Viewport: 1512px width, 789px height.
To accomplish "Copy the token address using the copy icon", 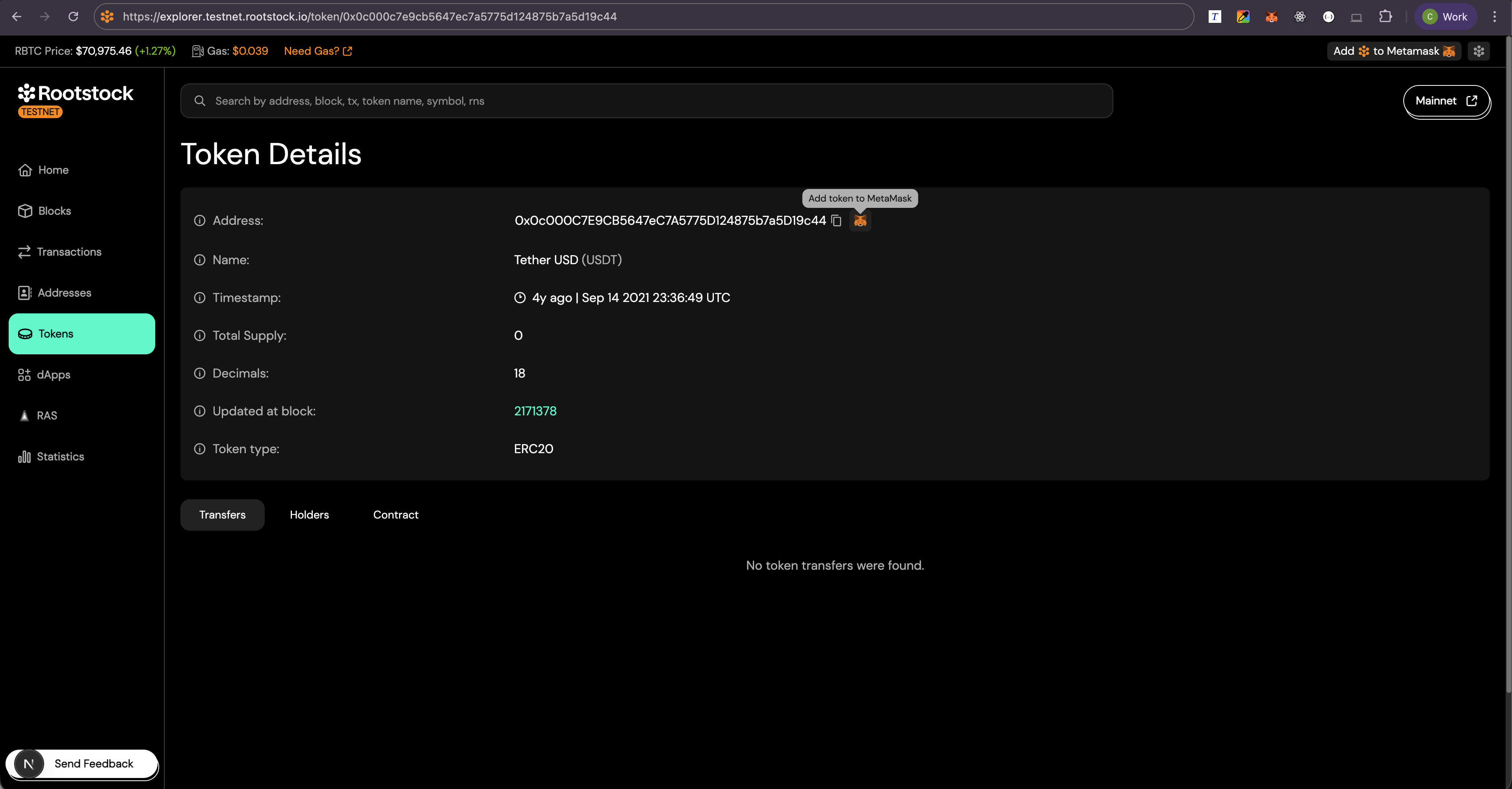I will tap(836, 221).
